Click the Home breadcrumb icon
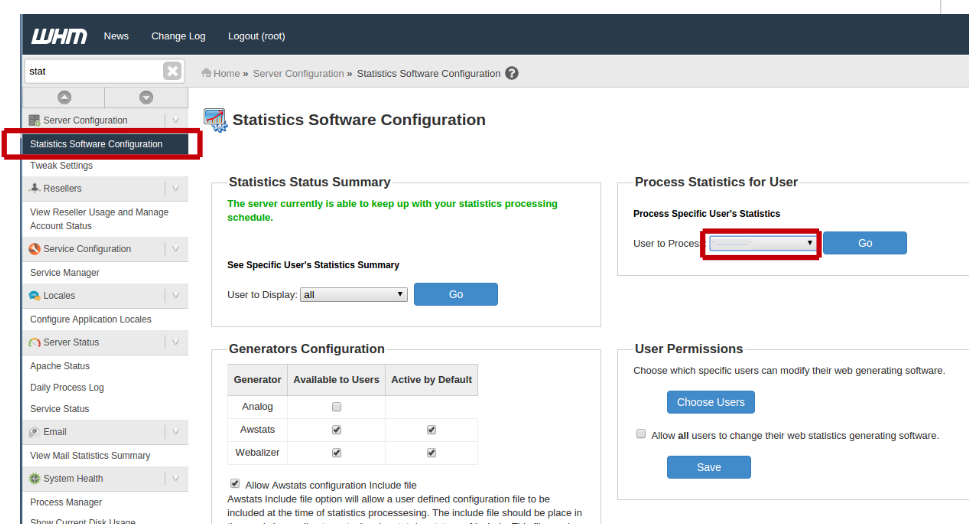The image size is (969, 524). (206, 73)
